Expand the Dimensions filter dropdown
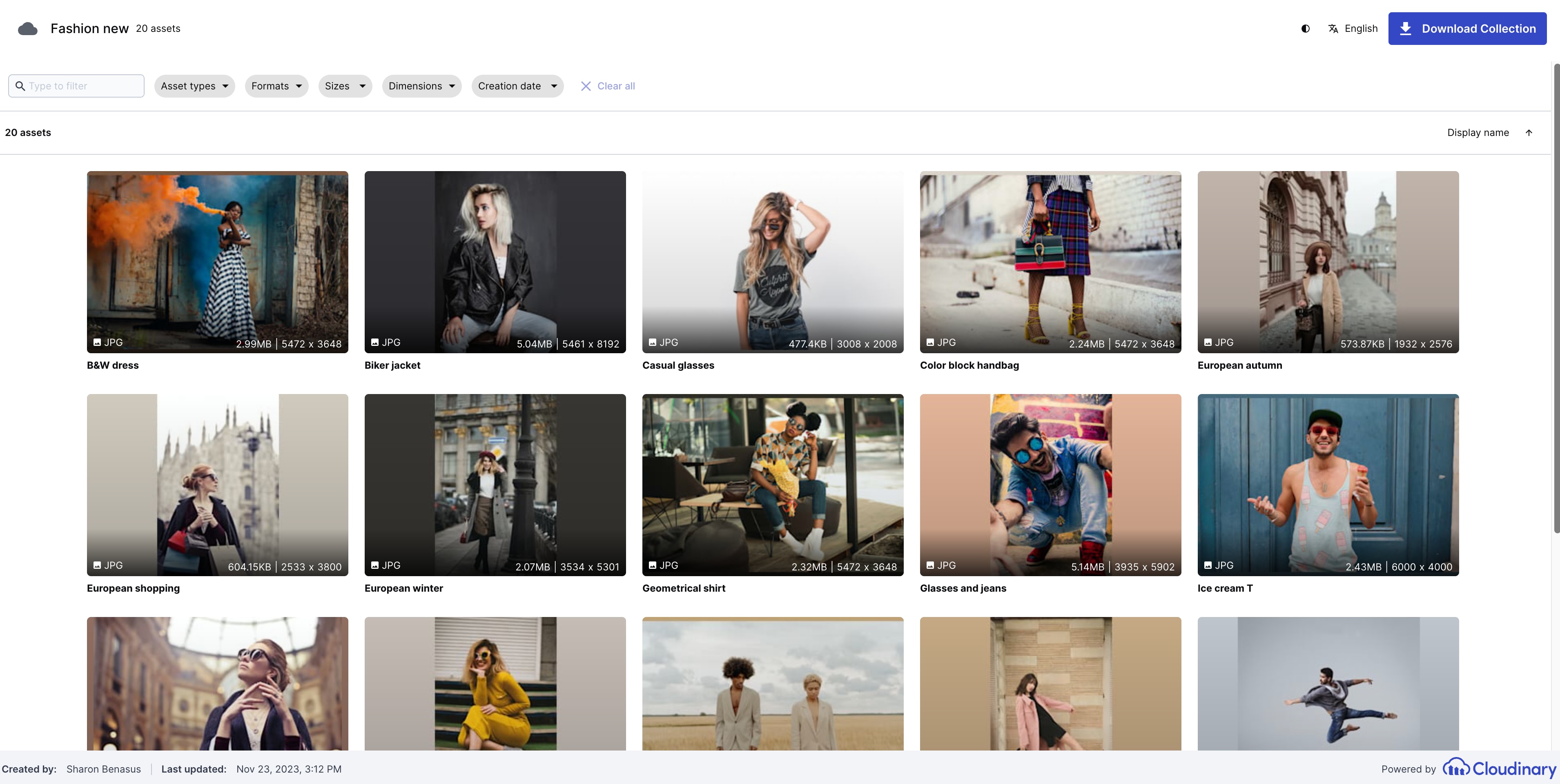This screenshot has width=1560, height=784. pyautogui.click(x=421, y=86)
